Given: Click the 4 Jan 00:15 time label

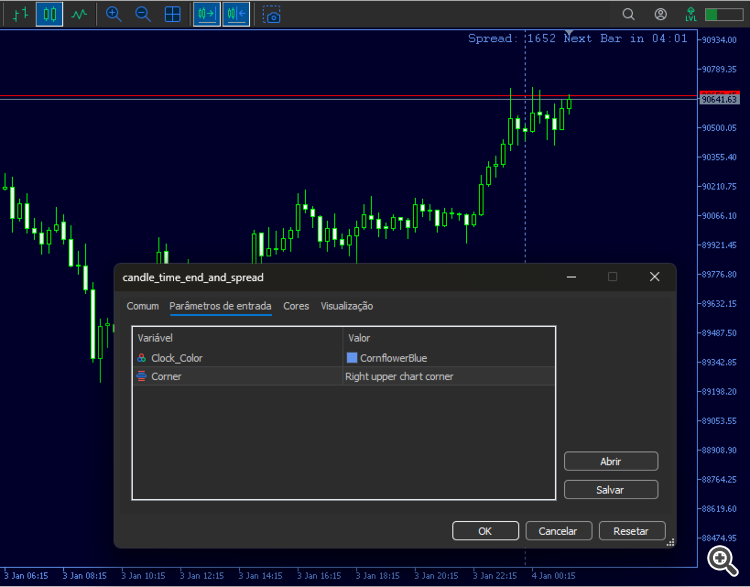Looking at the screenshot, I should coord(553,576).
